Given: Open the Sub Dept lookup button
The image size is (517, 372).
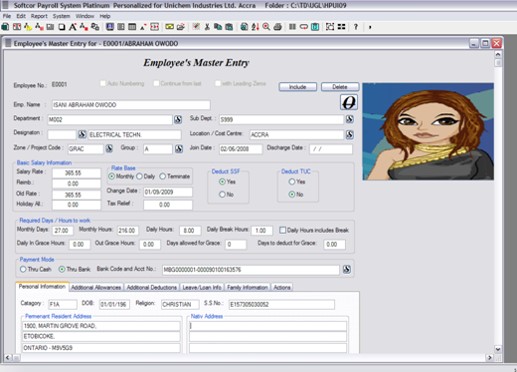Looking at the screenshot, I should 349,119.
